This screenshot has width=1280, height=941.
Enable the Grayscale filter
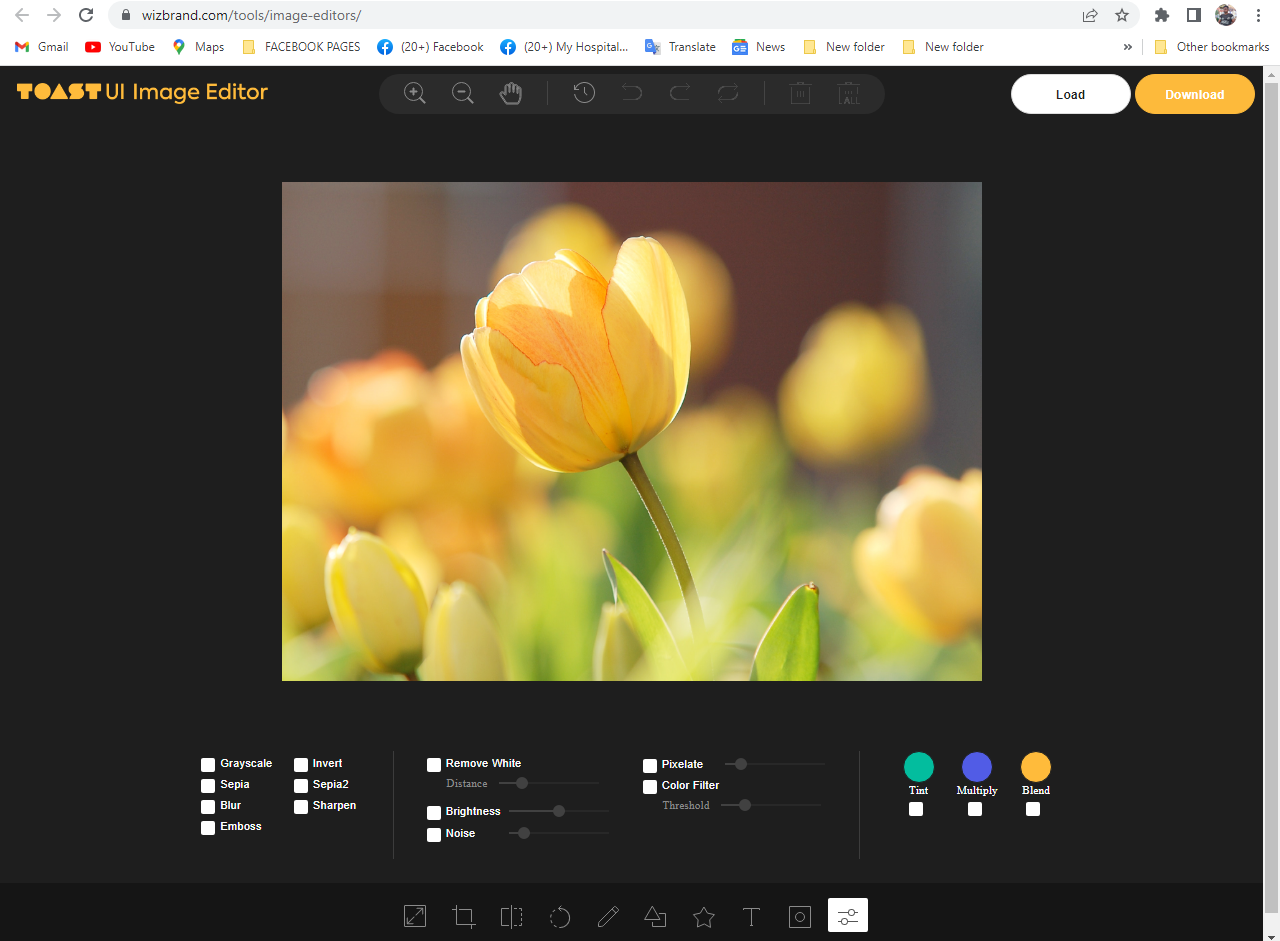(x=207, y=763)
